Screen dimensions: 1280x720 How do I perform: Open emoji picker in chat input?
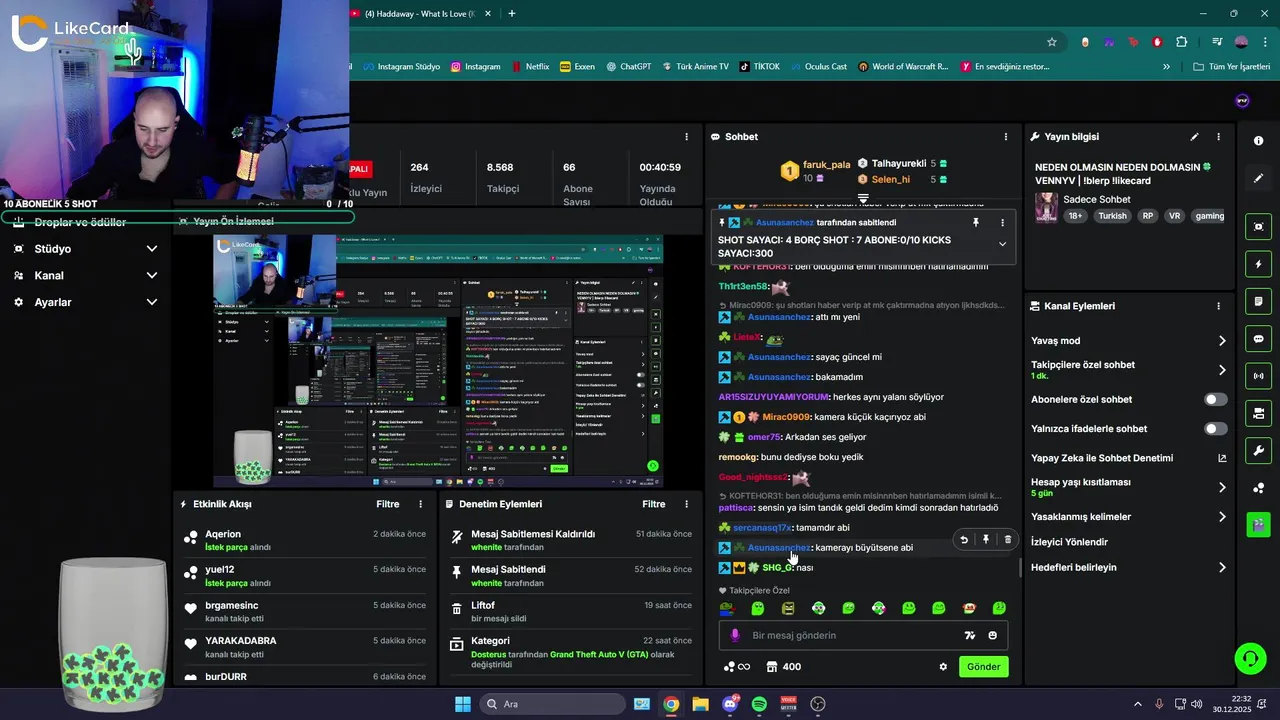(x=993, y=635)
